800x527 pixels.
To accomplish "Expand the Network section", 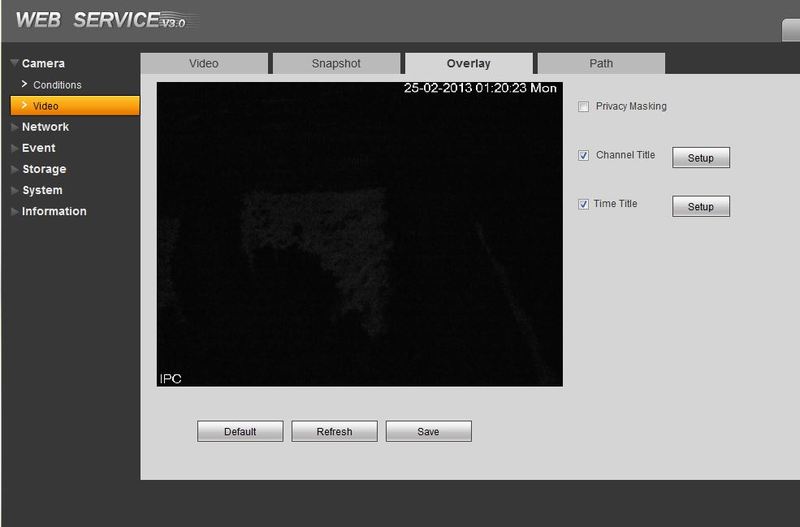I will coord(45,127).
